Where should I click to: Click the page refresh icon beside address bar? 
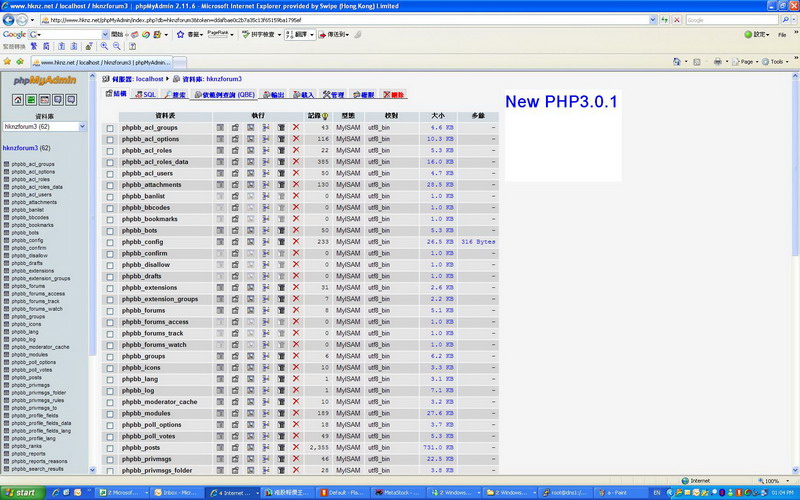[x=665, y=19]
